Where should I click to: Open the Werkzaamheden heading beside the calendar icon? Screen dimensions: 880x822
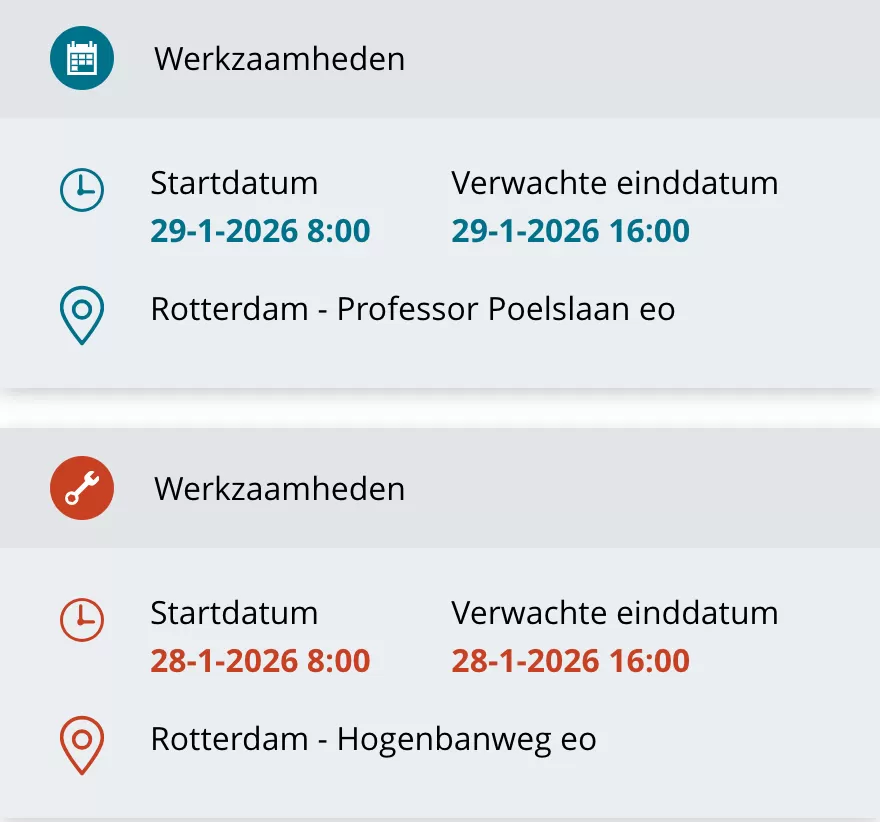pos(279,59)
